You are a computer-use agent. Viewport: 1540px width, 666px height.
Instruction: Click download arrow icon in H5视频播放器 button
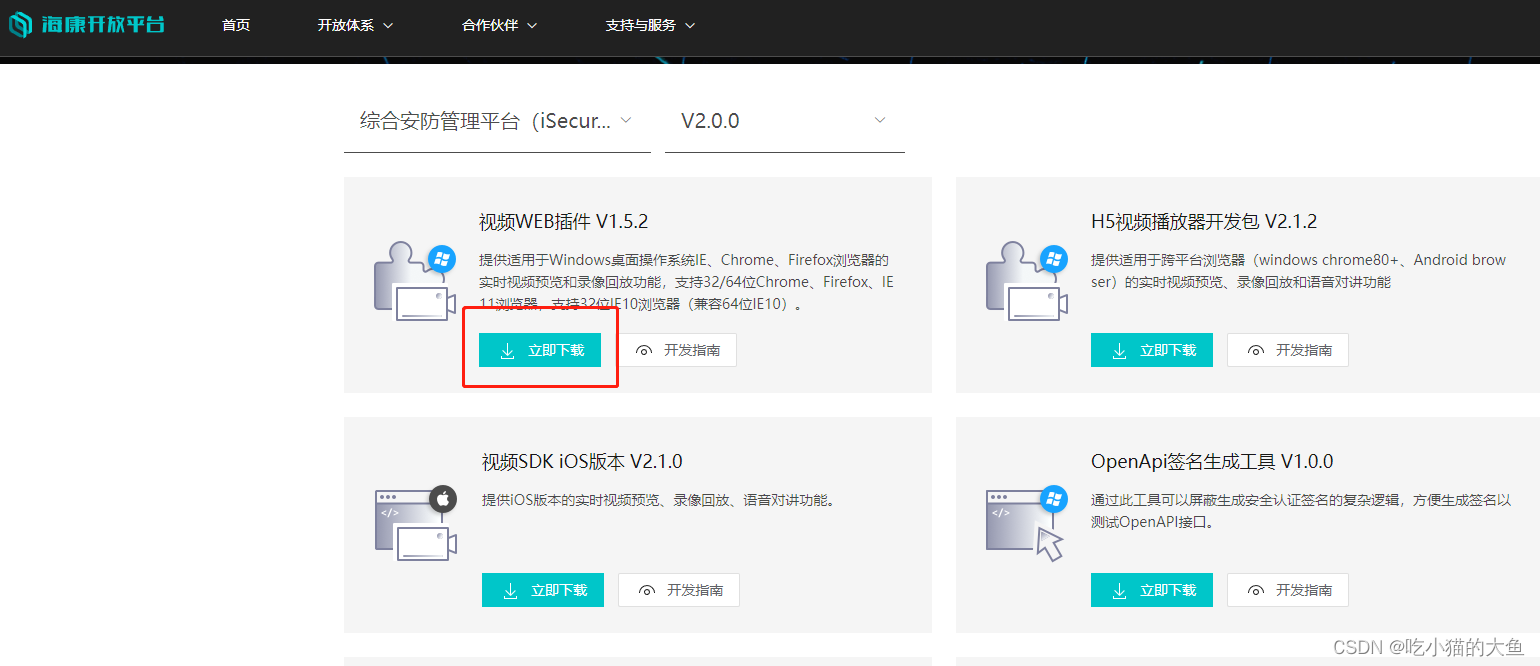pyautogui.click(x=1119, y=351)
